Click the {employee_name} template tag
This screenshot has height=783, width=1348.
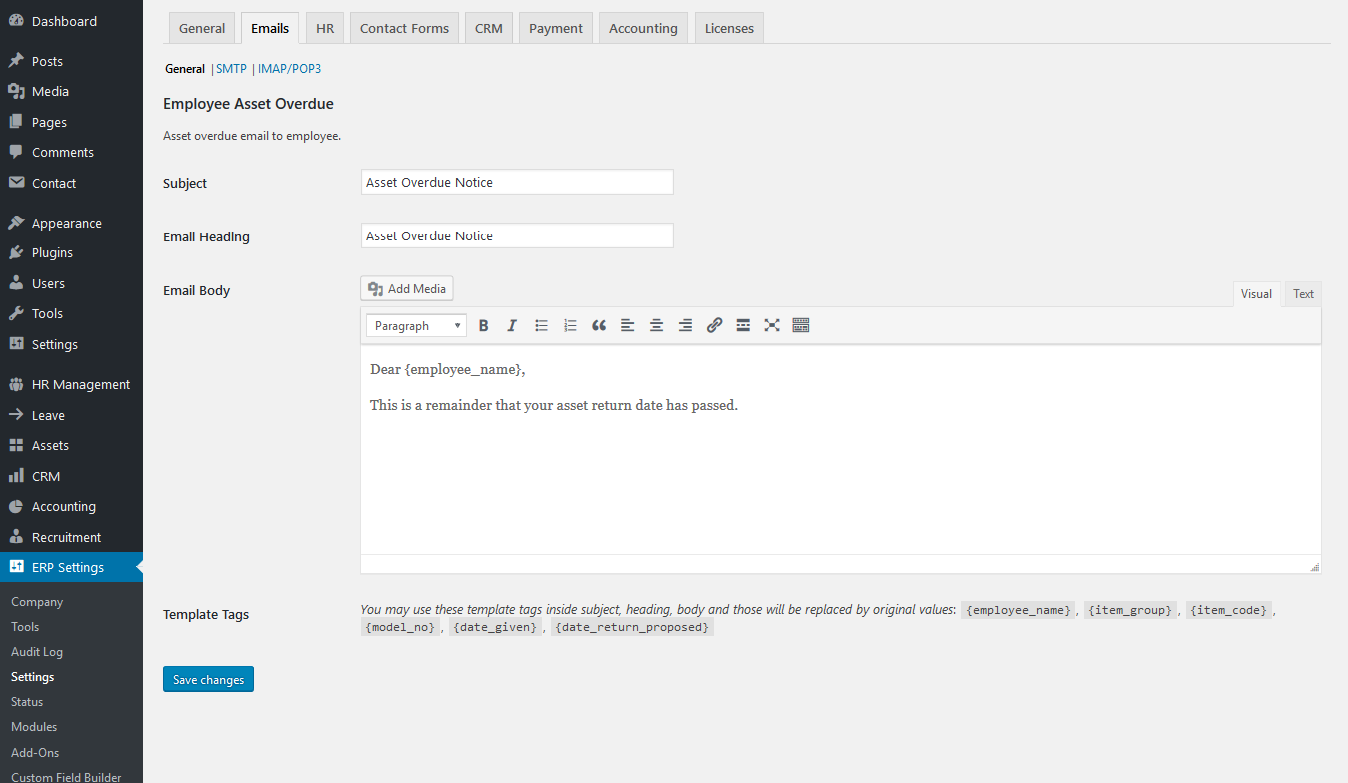1019,610
